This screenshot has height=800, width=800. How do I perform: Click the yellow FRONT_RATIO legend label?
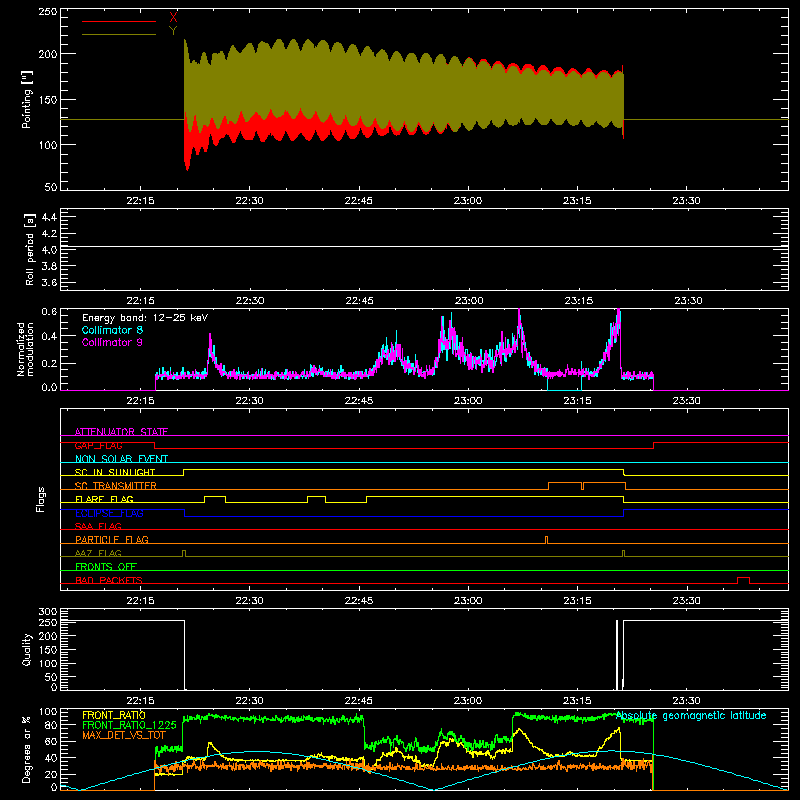pyautogui.click(x=114, y=715)
